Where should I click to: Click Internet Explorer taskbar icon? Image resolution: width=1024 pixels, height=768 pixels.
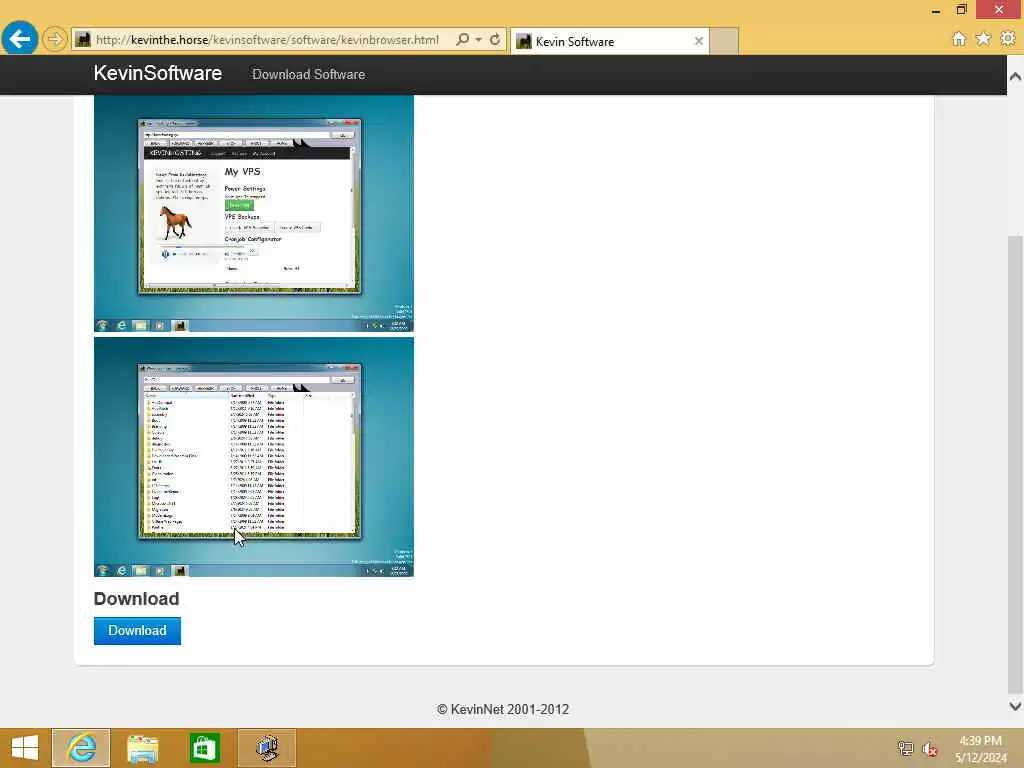(81, 748)
